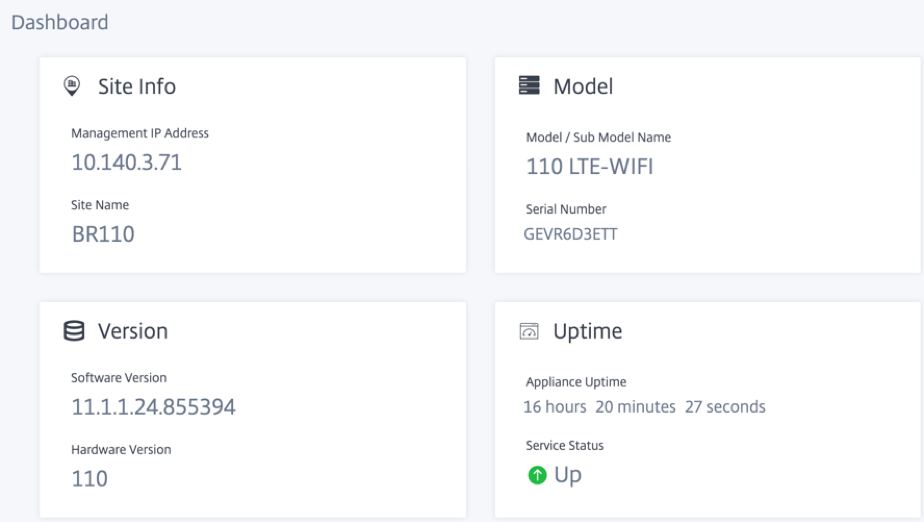This screenshot has height=522, width=924.
Task: Select the serial number GEVR6D3ETT
Action: 570,234
